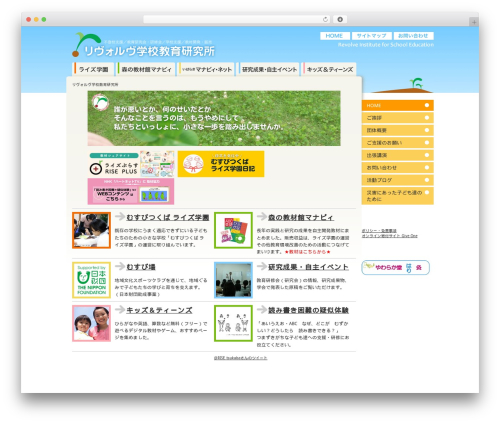Click the リヴォルヴ学校教育研究所 breadcrumb text
The width and height of the screenshot is (500, 423).
tap(95, 84)
